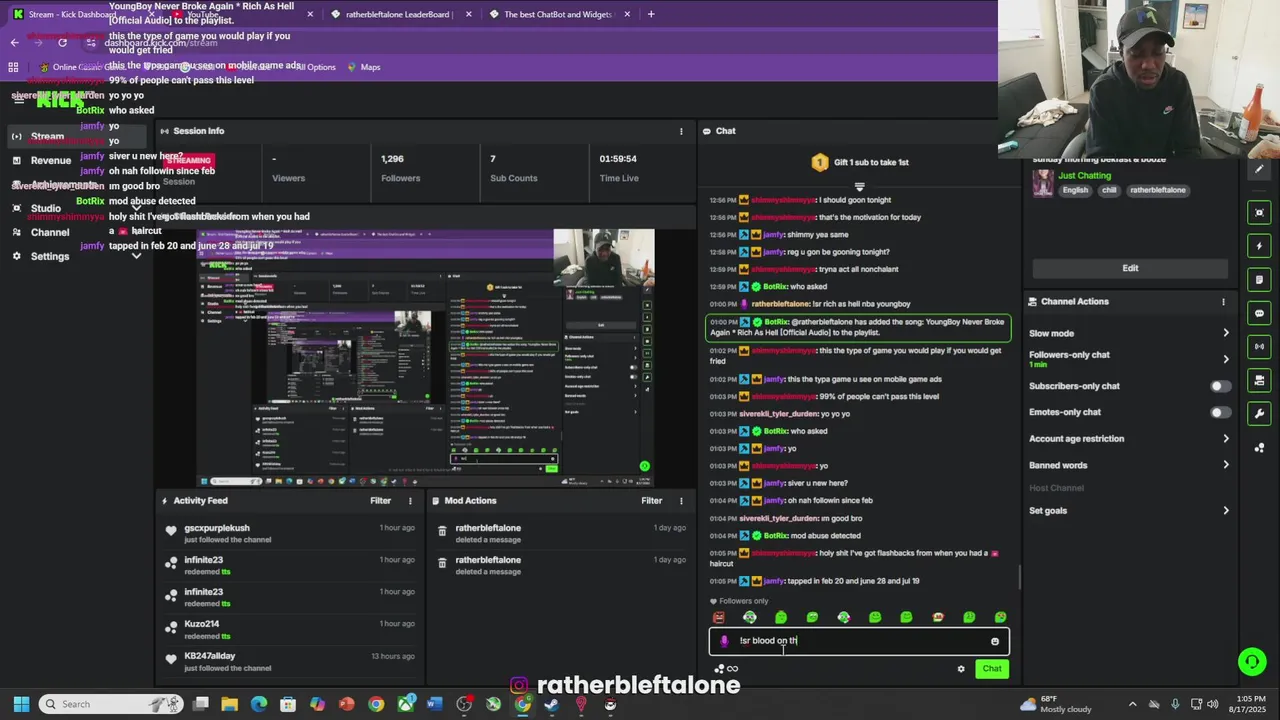1280x720 pixels.
Task: Open chat settings gear beside Chat button
Action: pyautogui.click(x=961, y=669)
